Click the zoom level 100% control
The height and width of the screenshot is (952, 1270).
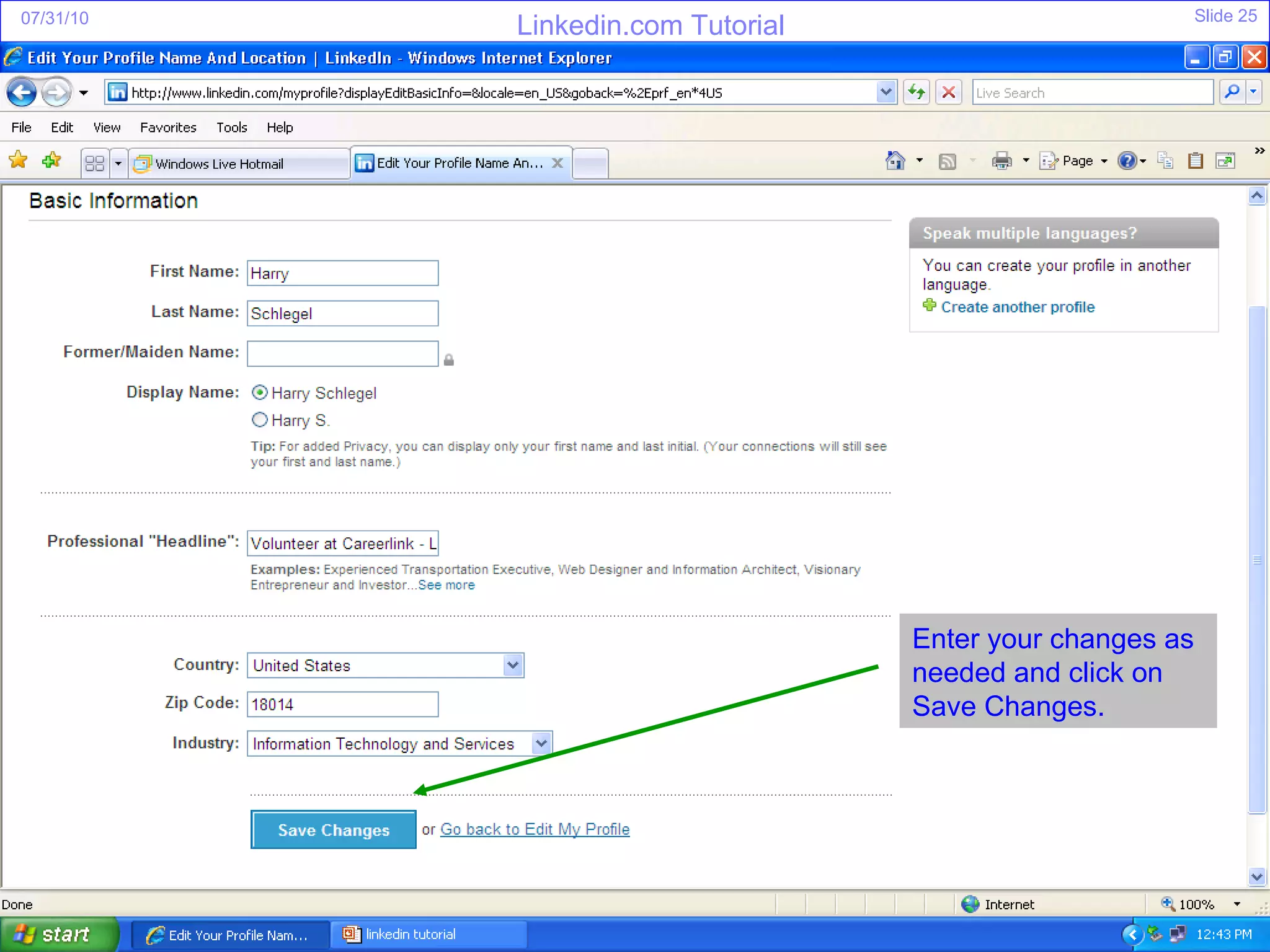1188,904
